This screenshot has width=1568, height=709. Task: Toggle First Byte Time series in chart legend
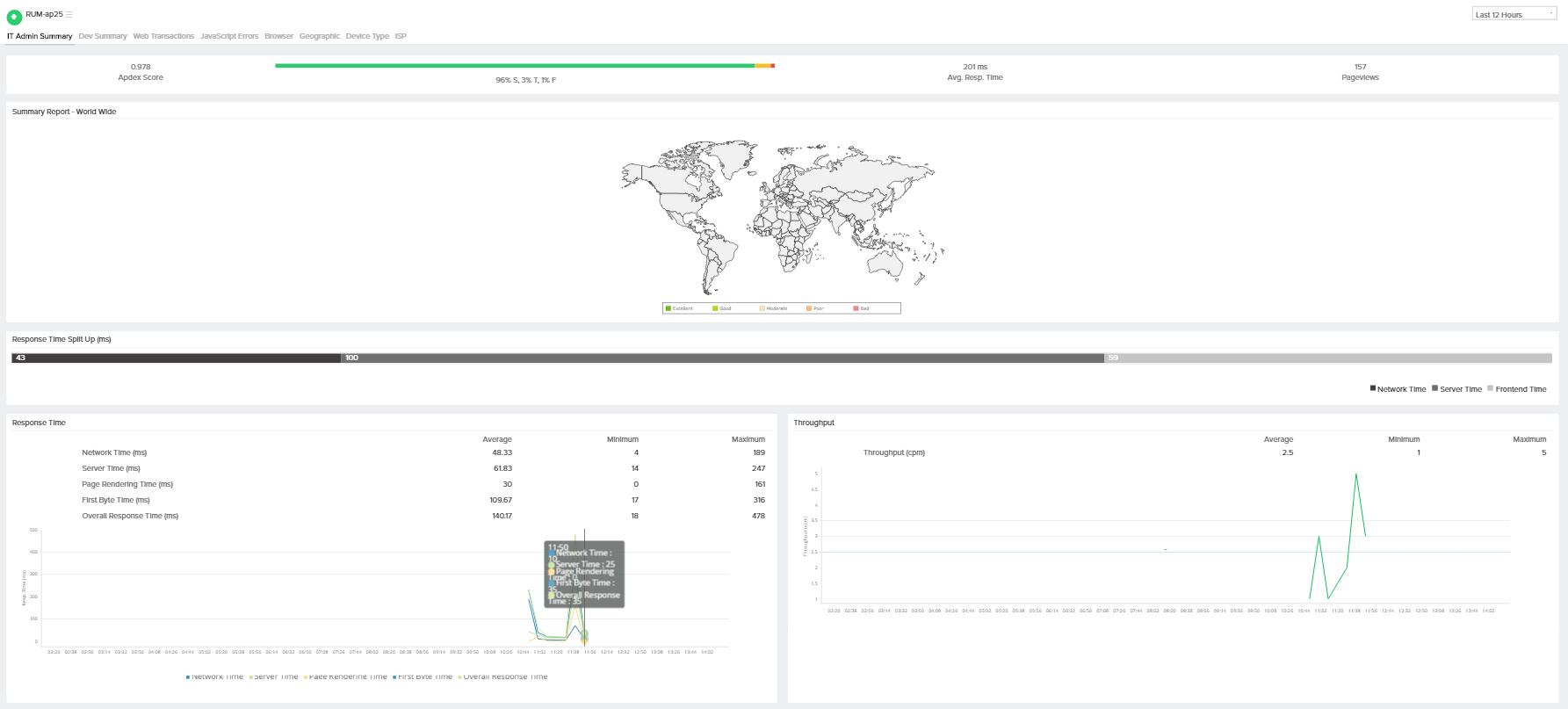click(423, 676)
